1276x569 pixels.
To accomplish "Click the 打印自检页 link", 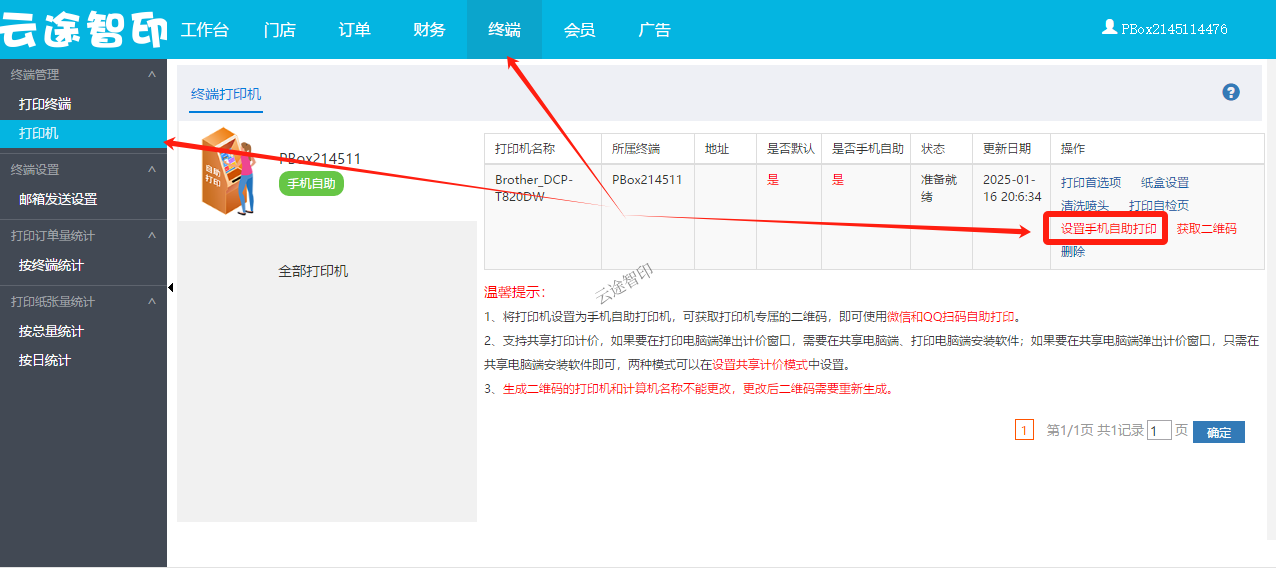I will pos(1159,206).
